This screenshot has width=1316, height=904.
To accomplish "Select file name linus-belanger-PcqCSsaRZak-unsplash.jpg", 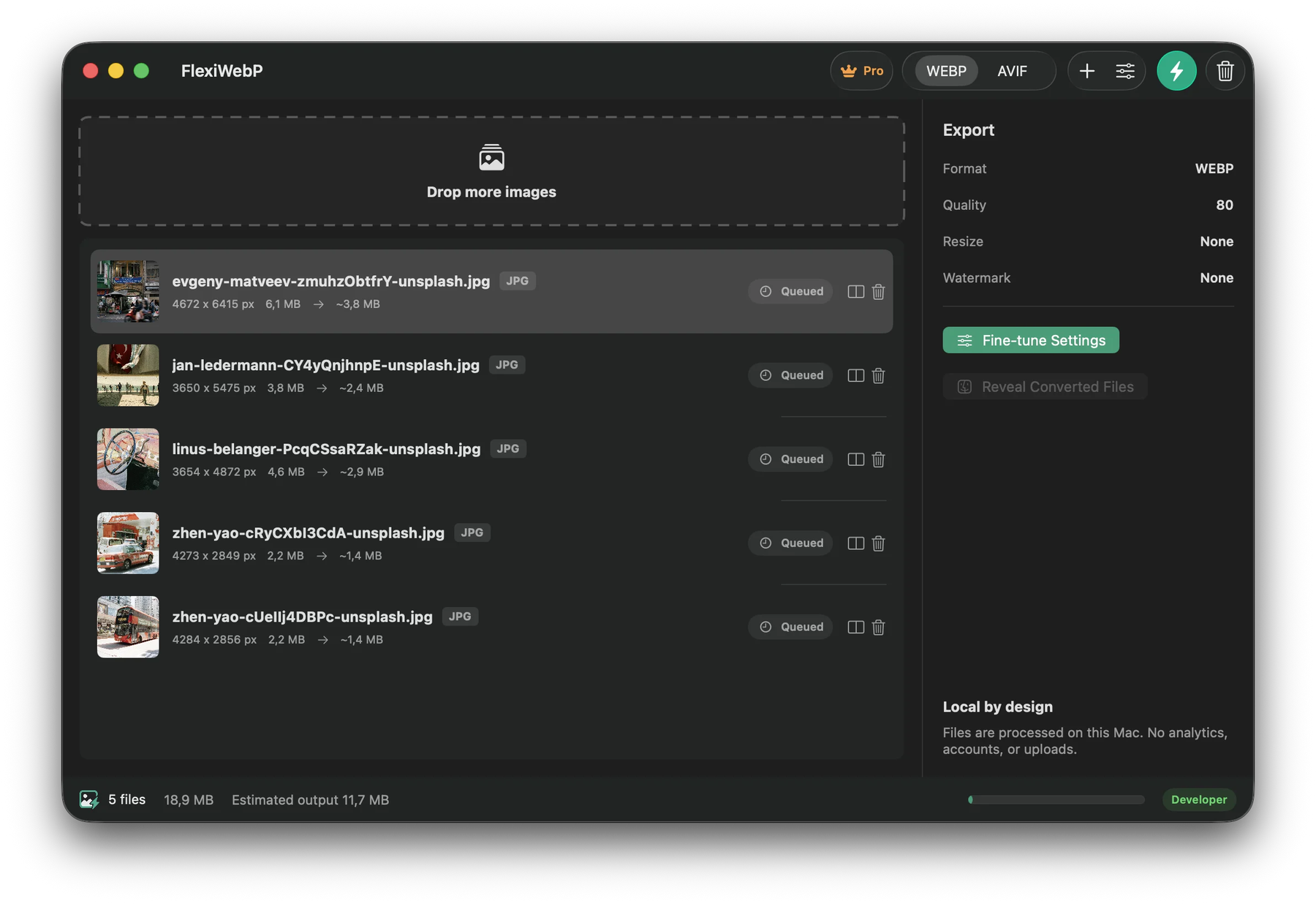I will [326, 449].
